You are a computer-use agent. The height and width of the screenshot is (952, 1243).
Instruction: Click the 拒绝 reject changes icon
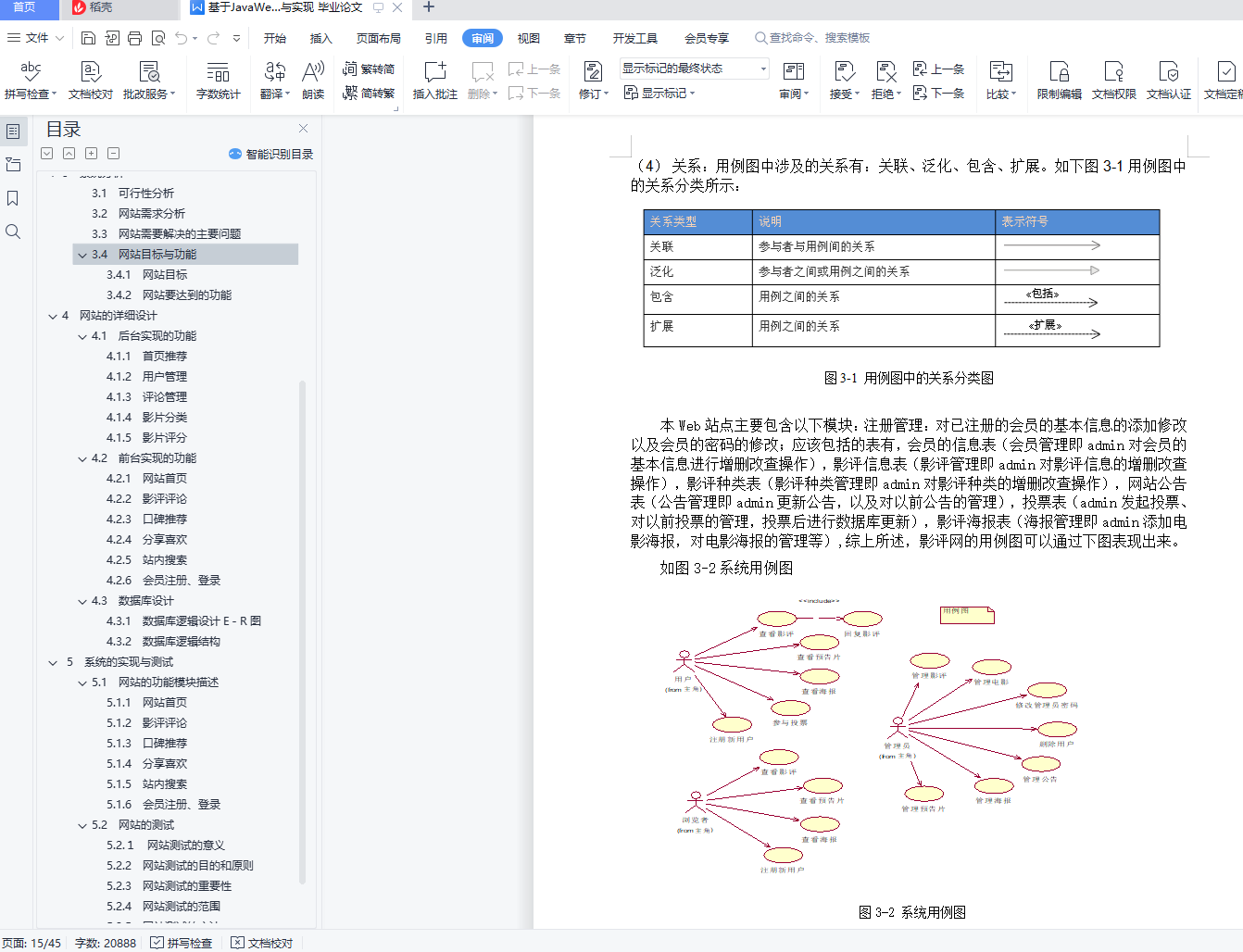[x=885, y=72]
